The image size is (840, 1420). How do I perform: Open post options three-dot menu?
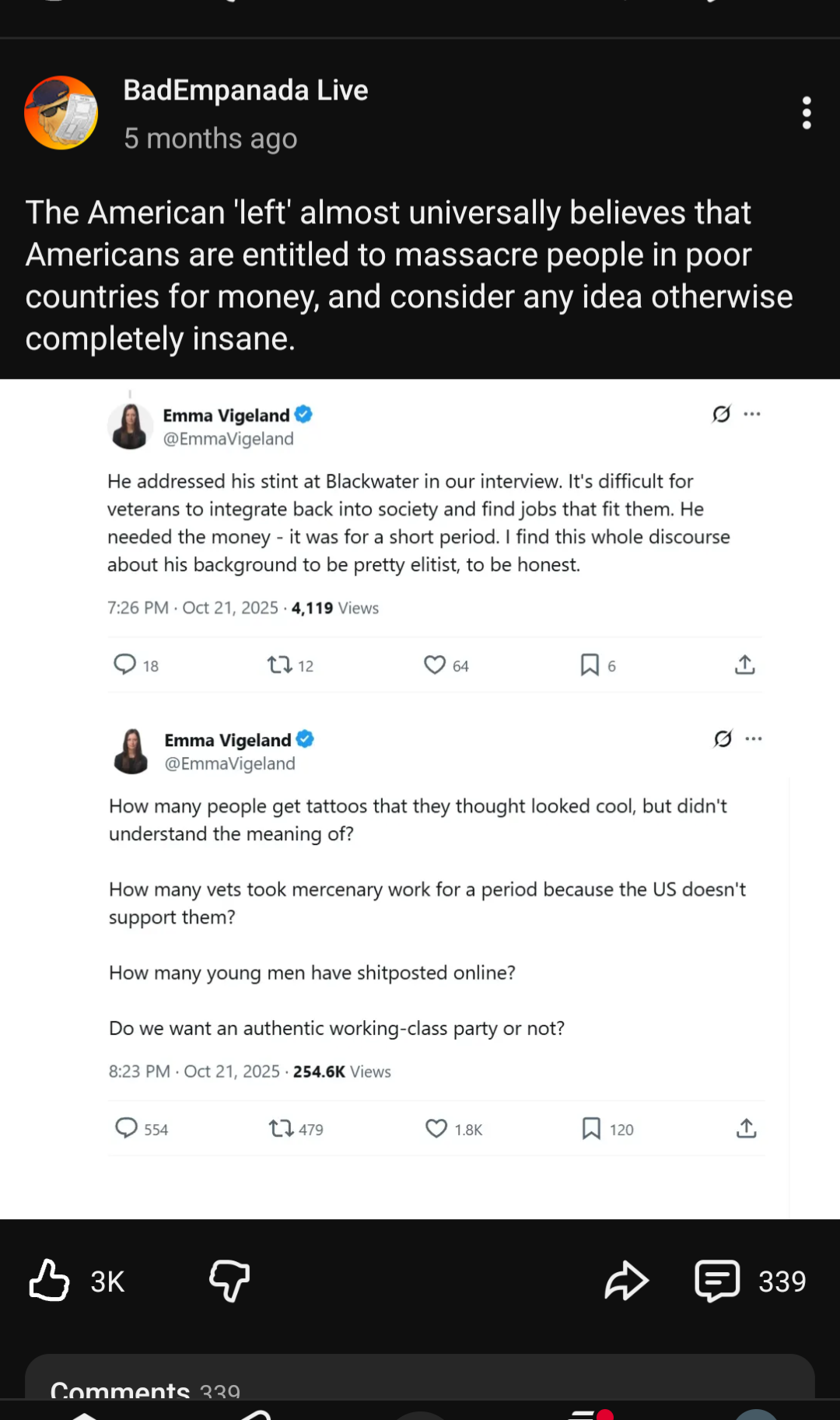(807, 114)
